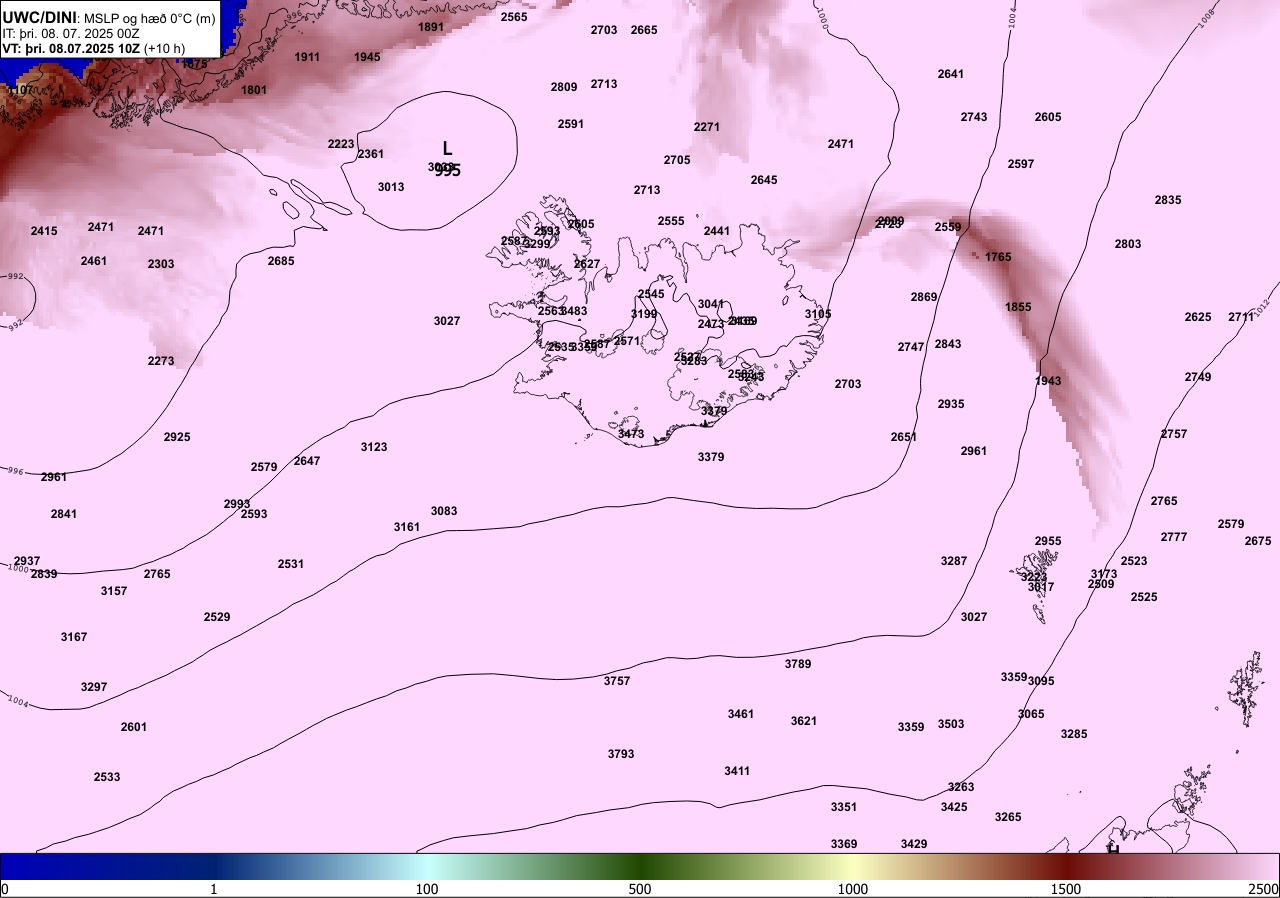Select freezing level value 2869
1280x898 pixels.
(924, 297)
